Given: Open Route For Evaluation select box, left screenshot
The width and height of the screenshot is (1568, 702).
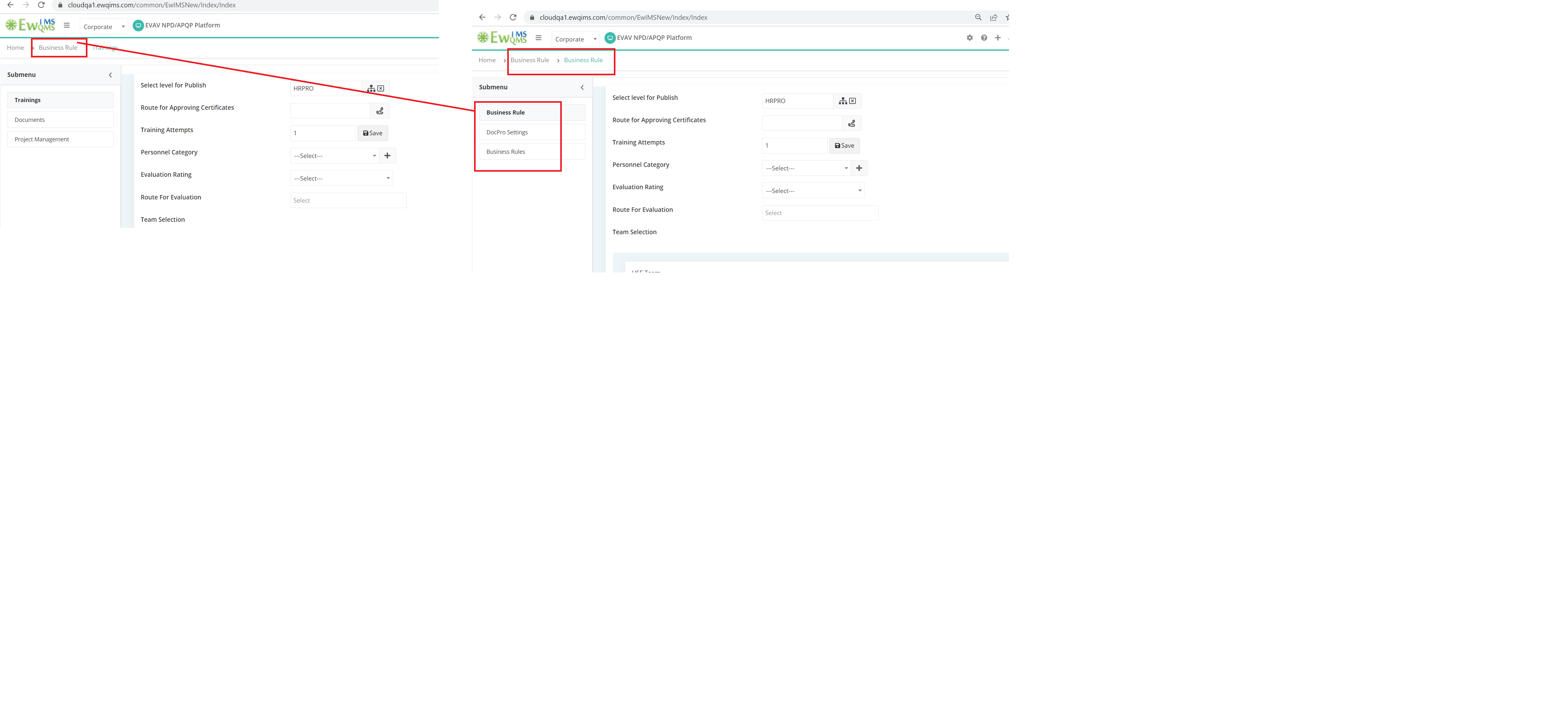Looking at the screenshot, I should click(348, 200).
